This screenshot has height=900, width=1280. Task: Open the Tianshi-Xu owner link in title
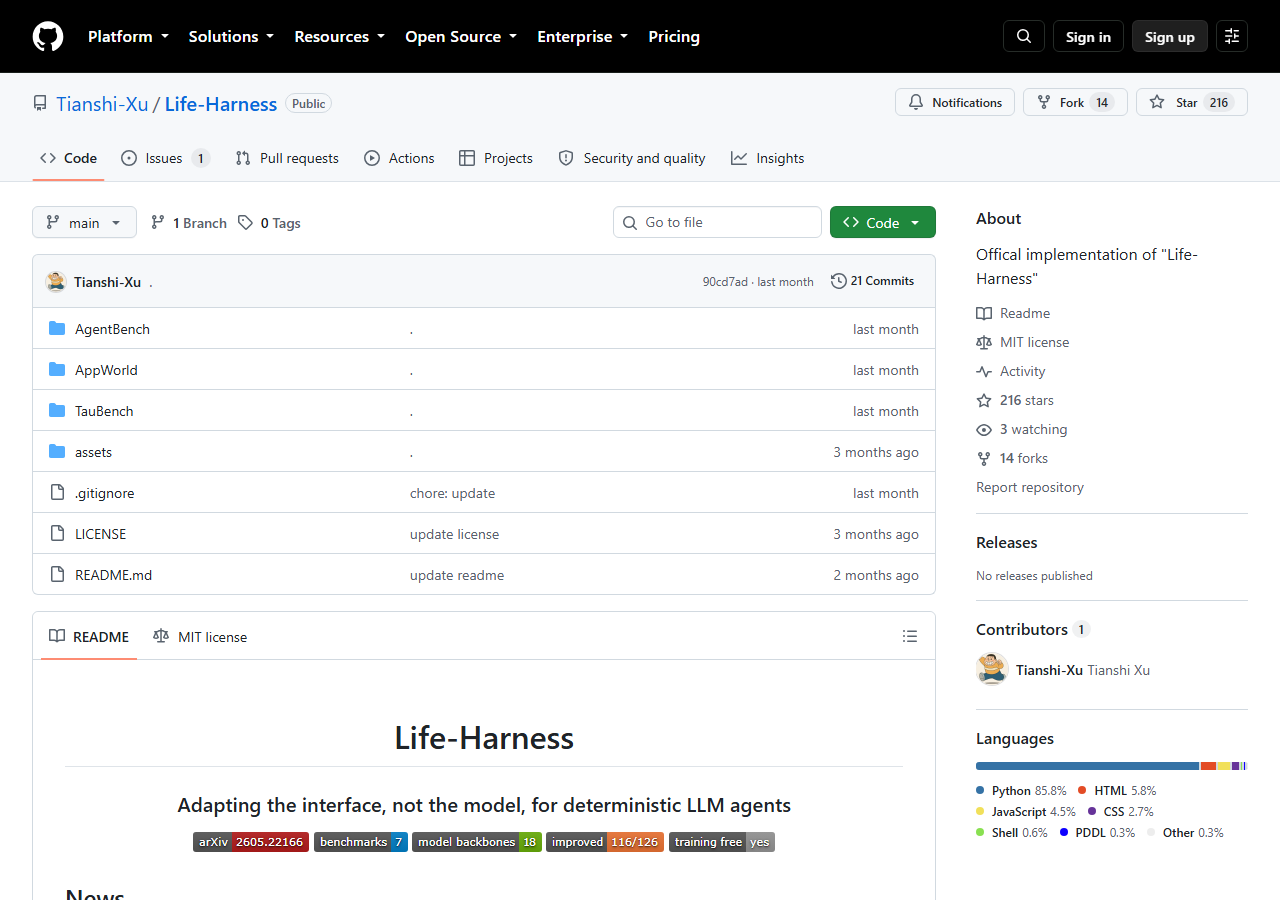pos(102,104)
